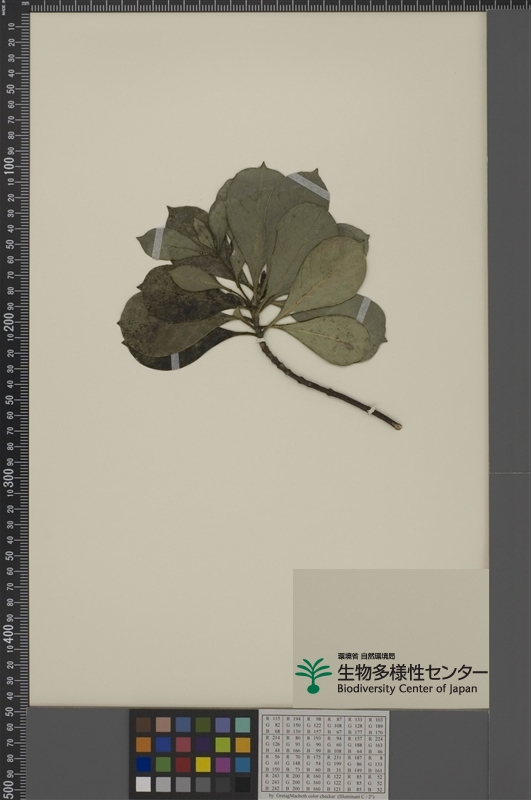Click the white thread tied on stem

pyautogui.click(x=371, y=410)
